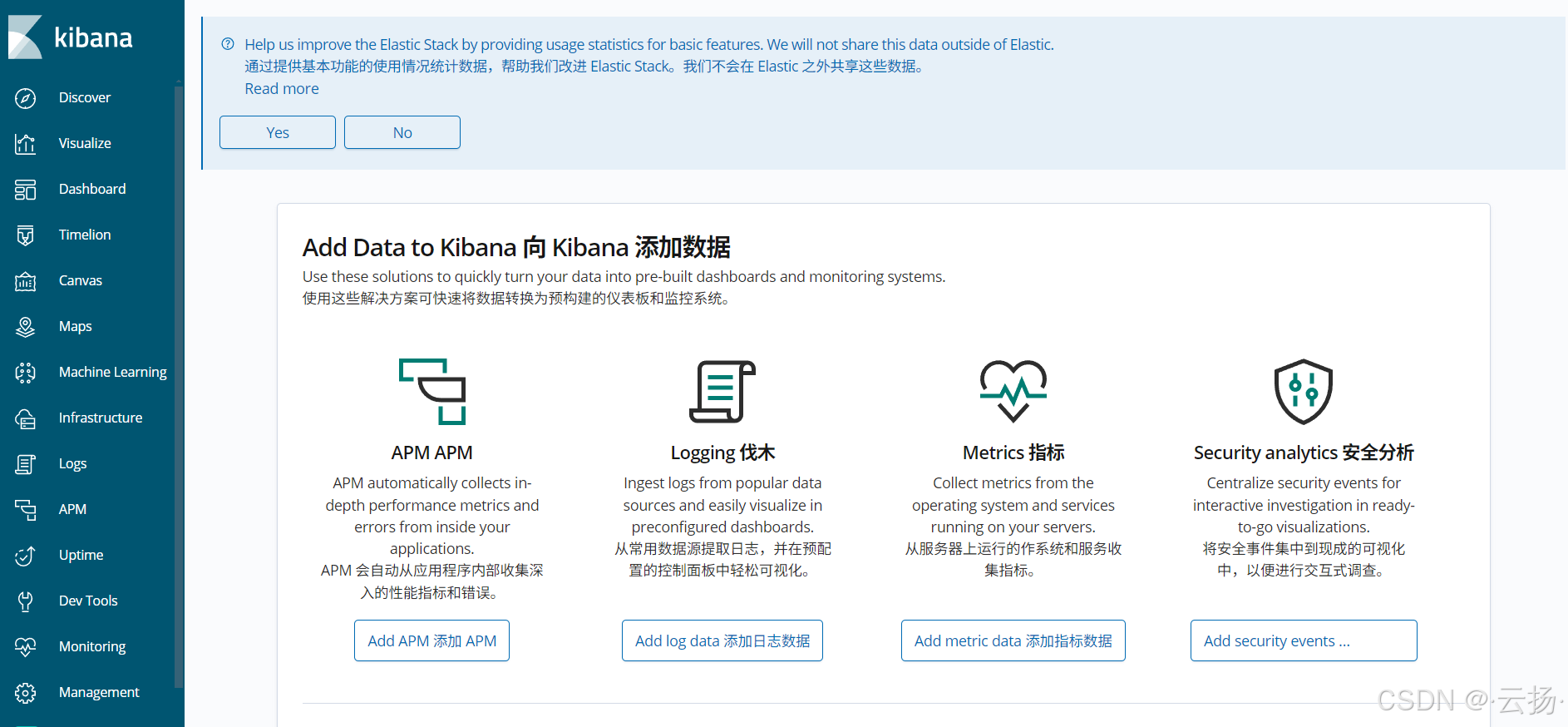Image resolution: width=1568 pixels, height=727 pixels.
Task: Click No to decline usage statistics
Action: (402, 132)
